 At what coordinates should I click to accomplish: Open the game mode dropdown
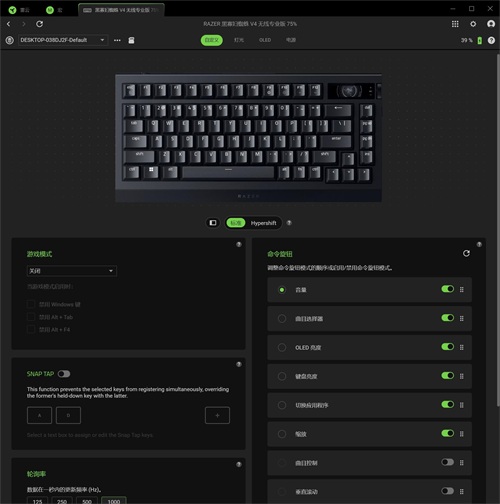[x=72, y=271]
